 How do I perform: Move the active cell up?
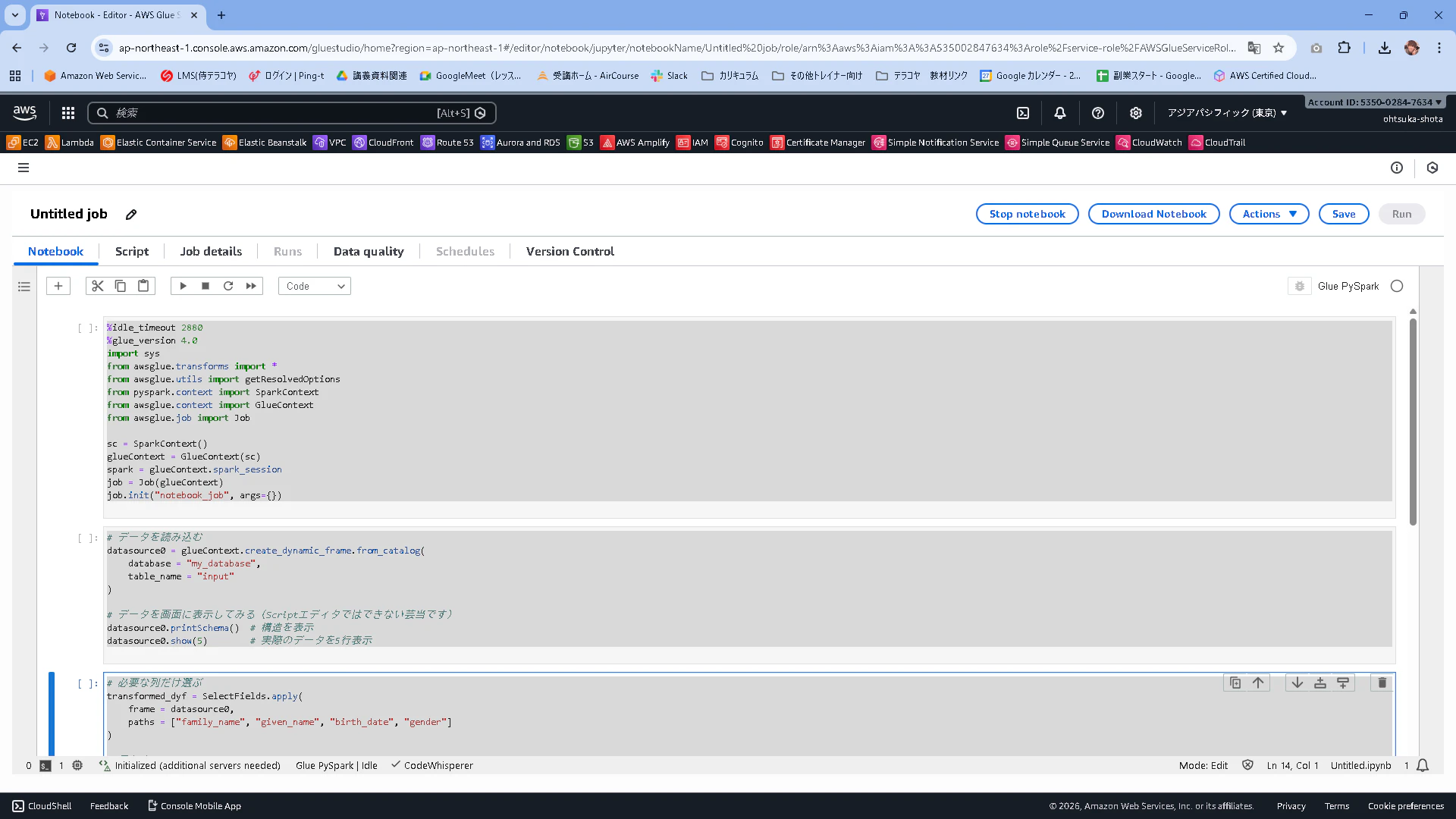(1258, 682)
